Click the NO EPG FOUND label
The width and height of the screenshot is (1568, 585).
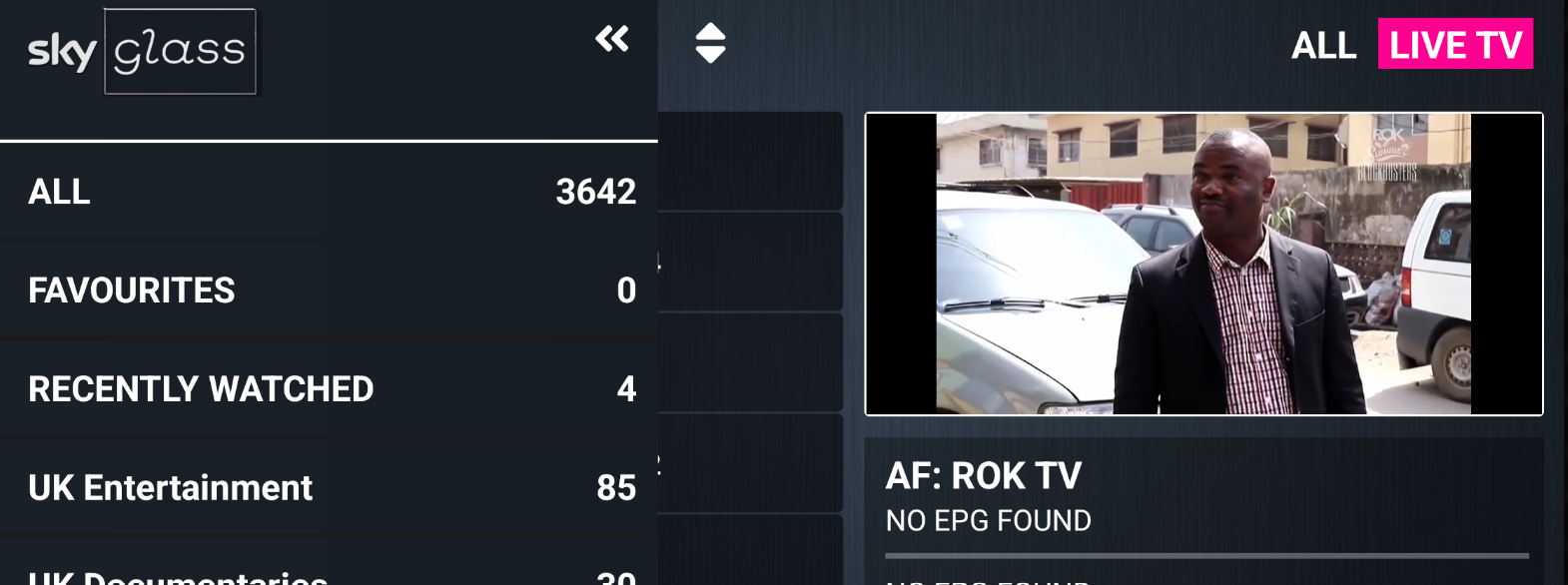point(989,520)
